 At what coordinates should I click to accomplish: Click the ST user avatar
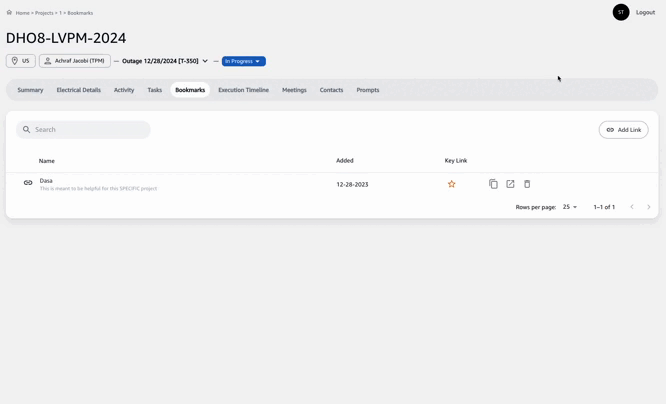621,12
